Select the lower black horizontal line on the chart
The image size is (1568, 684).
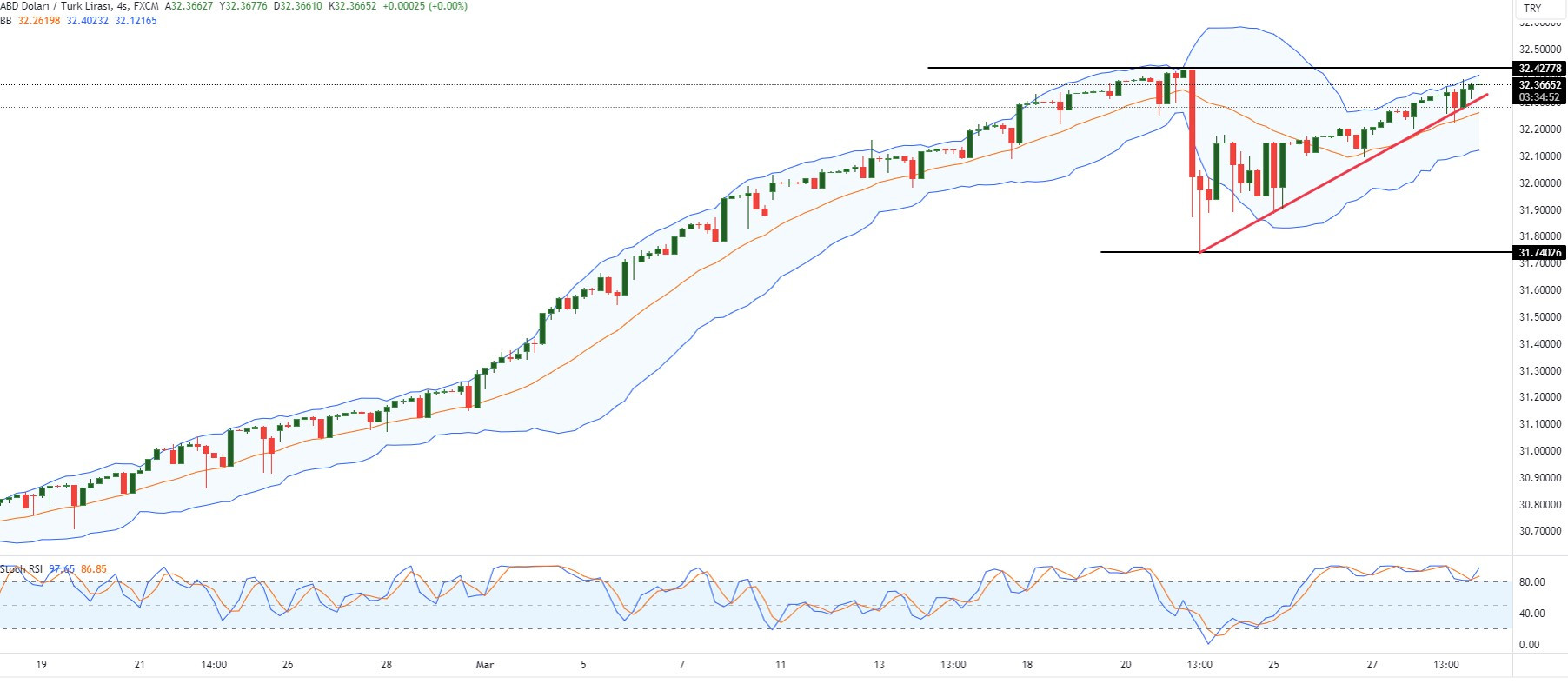pyautogui.click(x=1306, y=252)
